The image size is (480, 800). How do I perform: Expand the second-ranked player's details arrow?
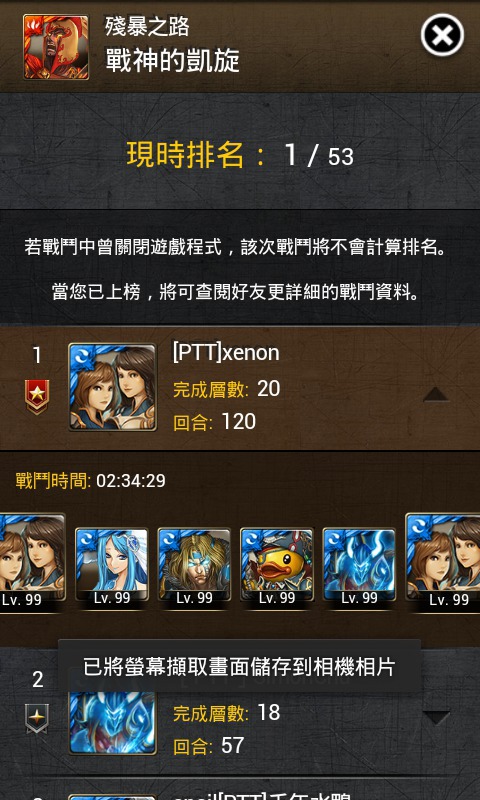point(437,717)
